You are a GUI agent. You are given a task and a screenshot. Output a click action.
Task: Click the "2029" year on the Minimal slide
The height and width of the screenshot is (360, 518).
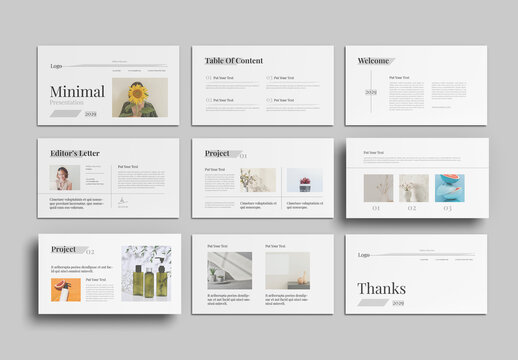click(90, 114)
